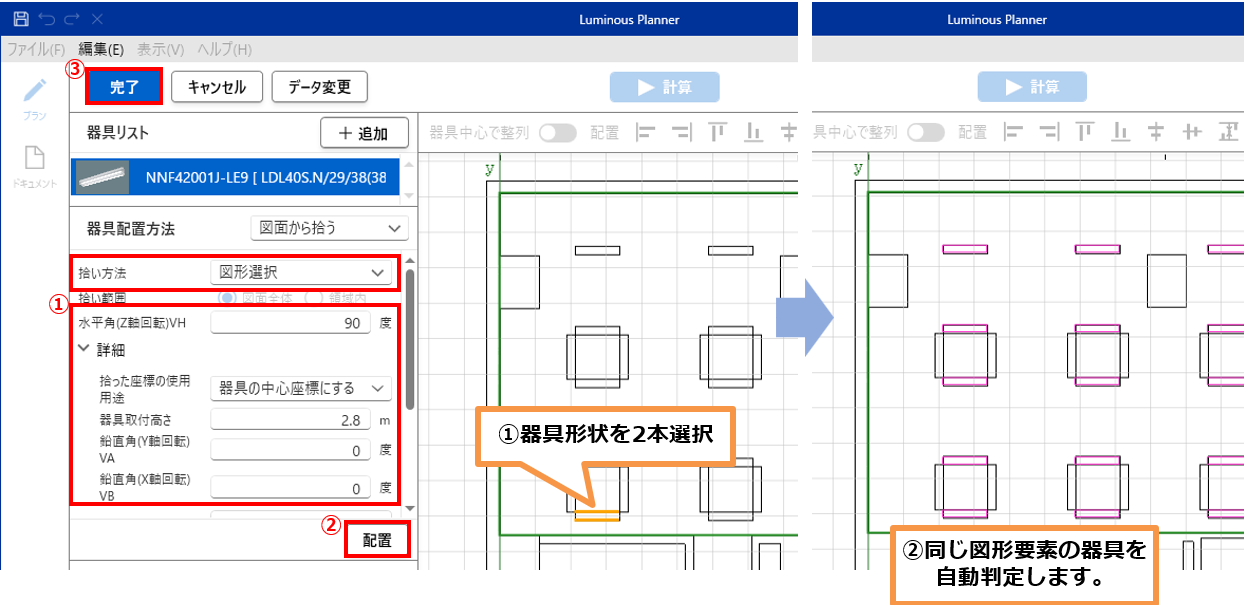Open the ファイル(F) menu
Screen dimensions: 1245x605
(x=36, y=49)
